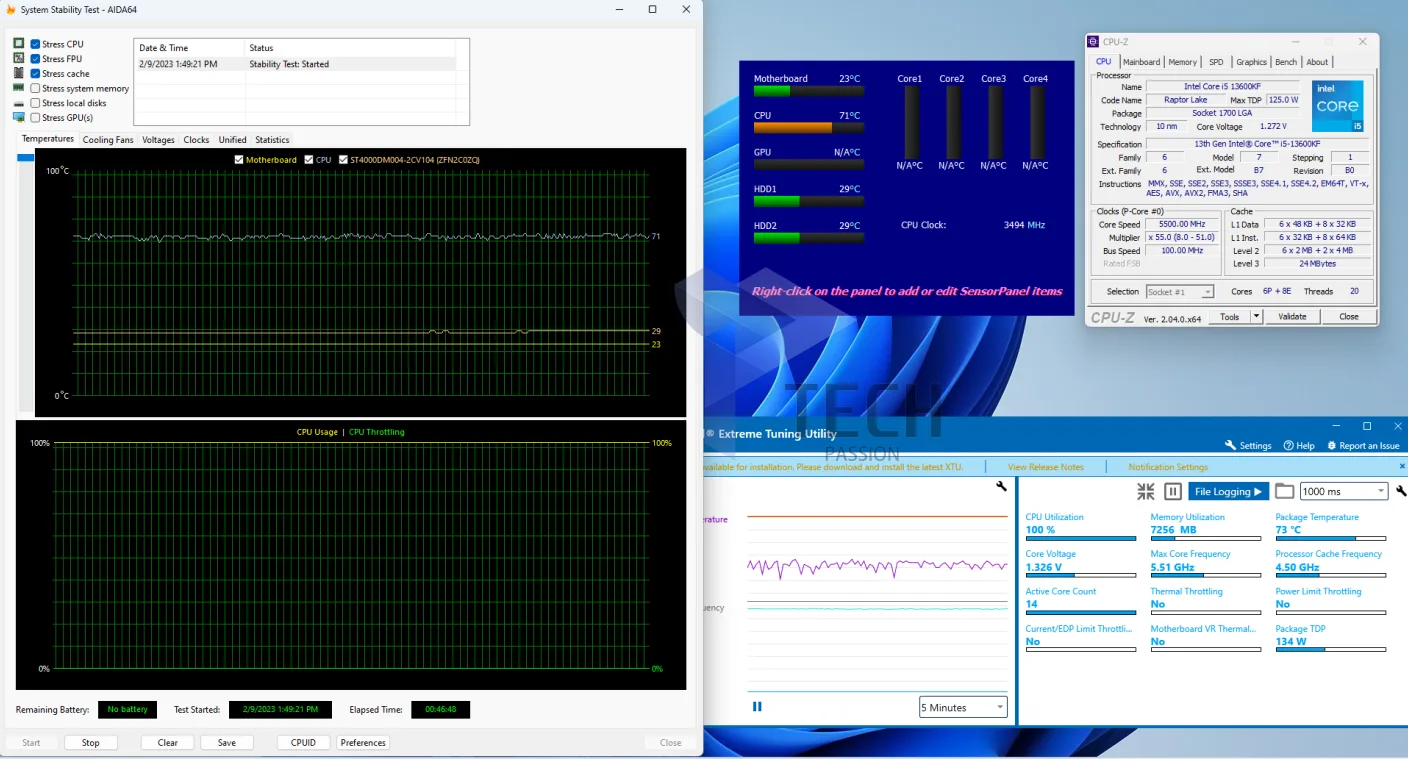Enable Stress system memory checkbox
1408x759 pixels.
(36, 88)
